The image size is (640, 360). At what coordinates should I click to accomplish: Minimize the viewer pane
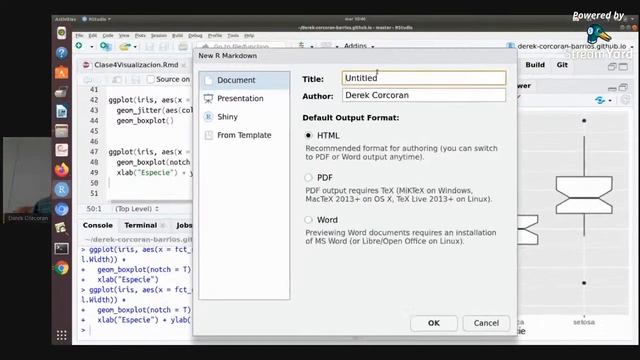[612, 88]
